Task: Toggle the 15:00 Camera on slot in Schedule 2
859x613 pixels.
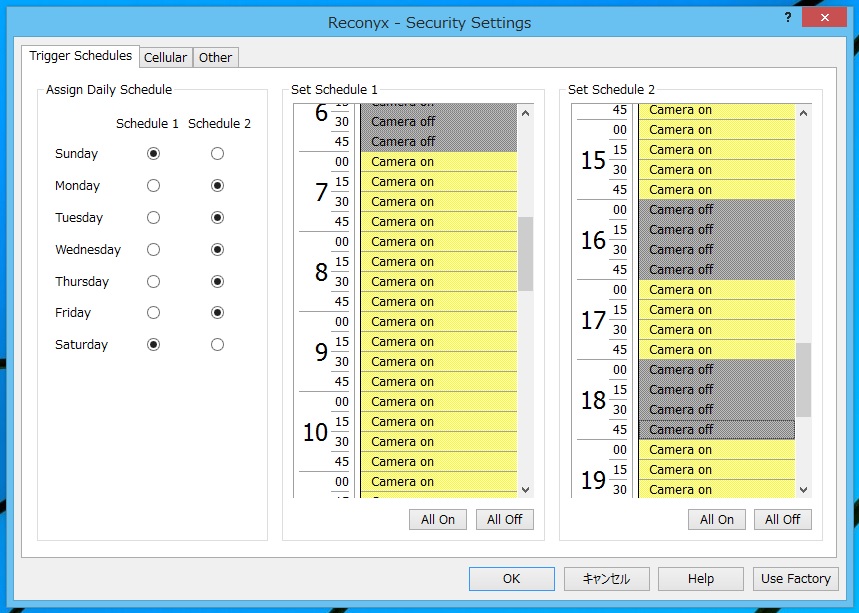Action: tap(717, 130)
